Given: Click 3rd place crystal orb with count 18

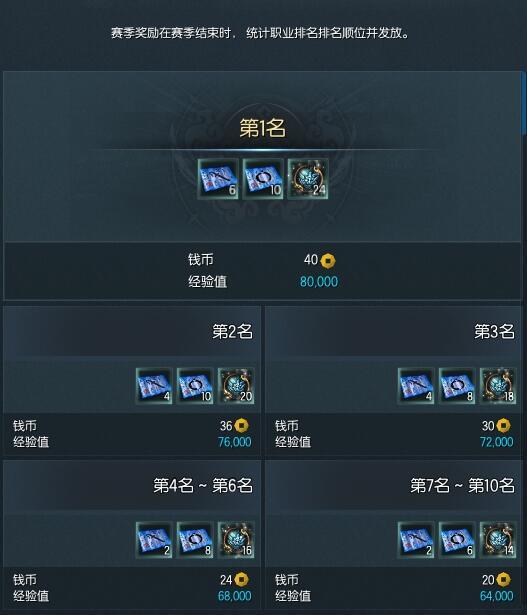Looking at the screenshot, I should coord(498,386).
